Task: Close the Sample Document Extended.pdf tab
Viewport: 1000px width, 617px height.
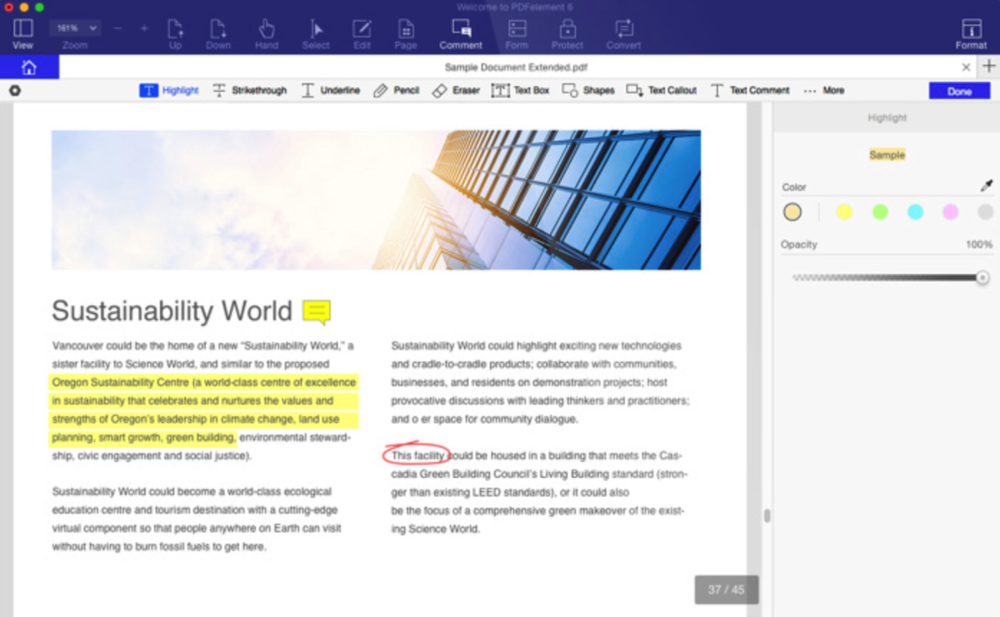Action: [x=966, y=67]
